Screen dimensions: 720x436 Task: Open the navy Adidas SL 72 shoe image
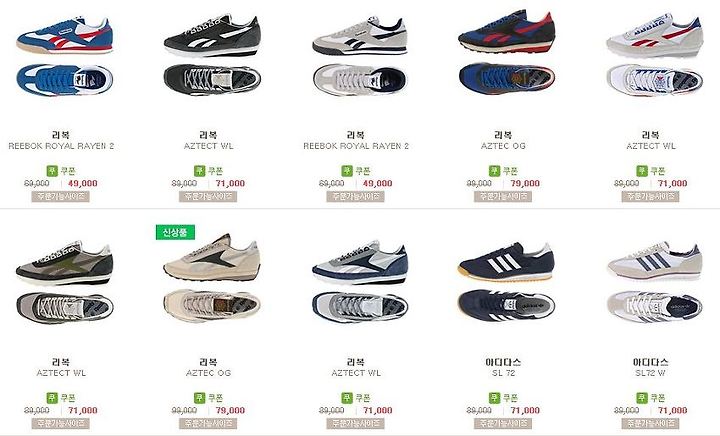pyautogui.click(x=506, y=282)
